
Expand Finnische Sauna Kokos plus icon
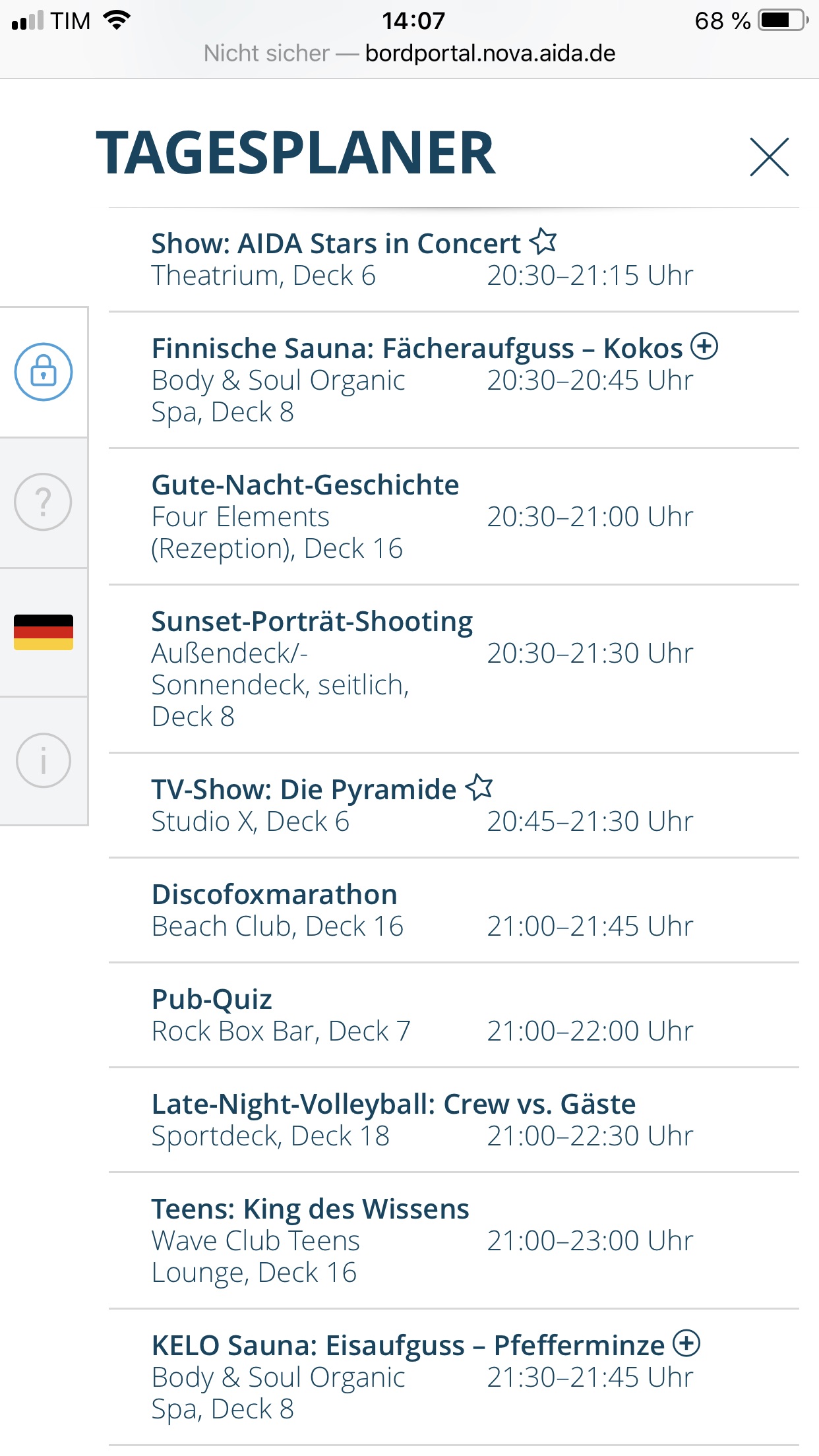(x=704, y=346)
